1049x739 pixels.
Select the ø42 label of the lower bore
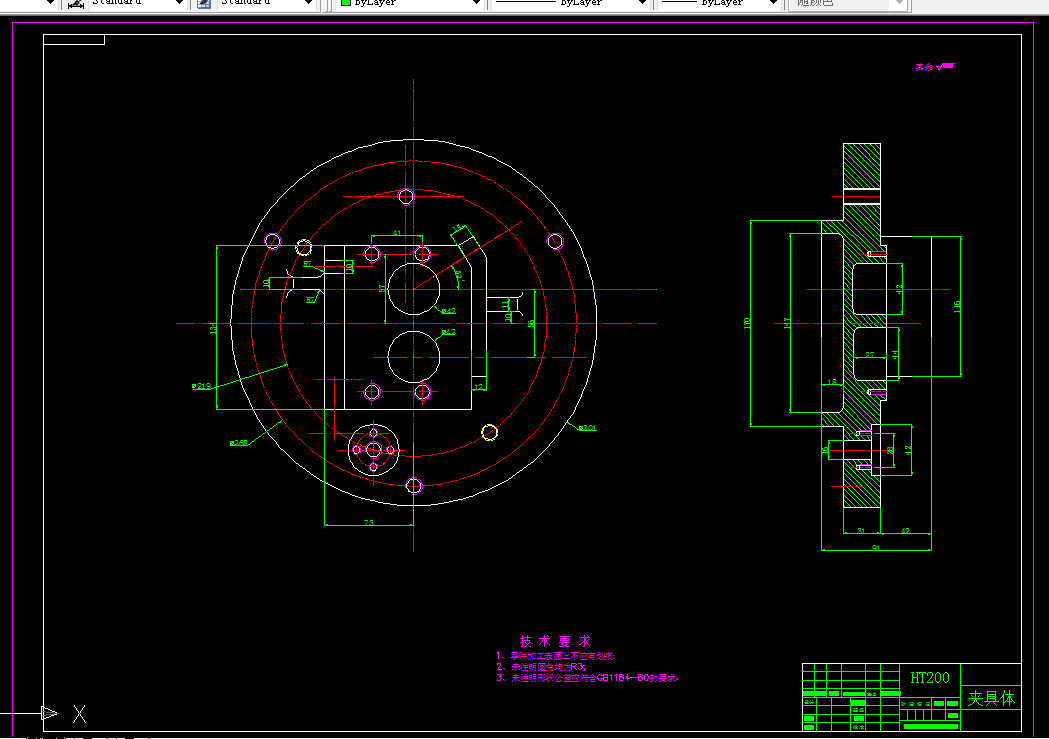click(449, 332)
